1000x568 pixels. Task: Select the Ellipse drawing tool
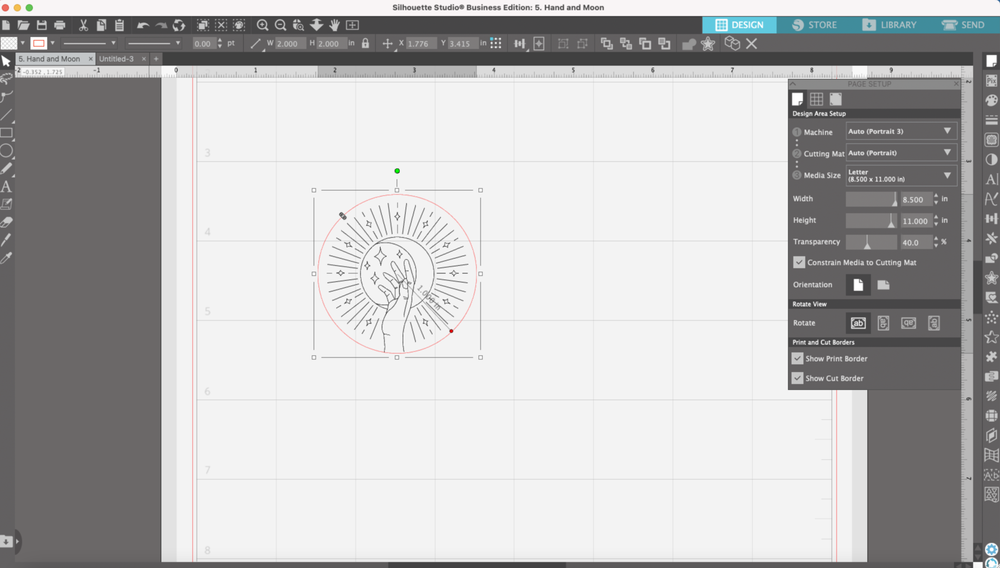6,150
